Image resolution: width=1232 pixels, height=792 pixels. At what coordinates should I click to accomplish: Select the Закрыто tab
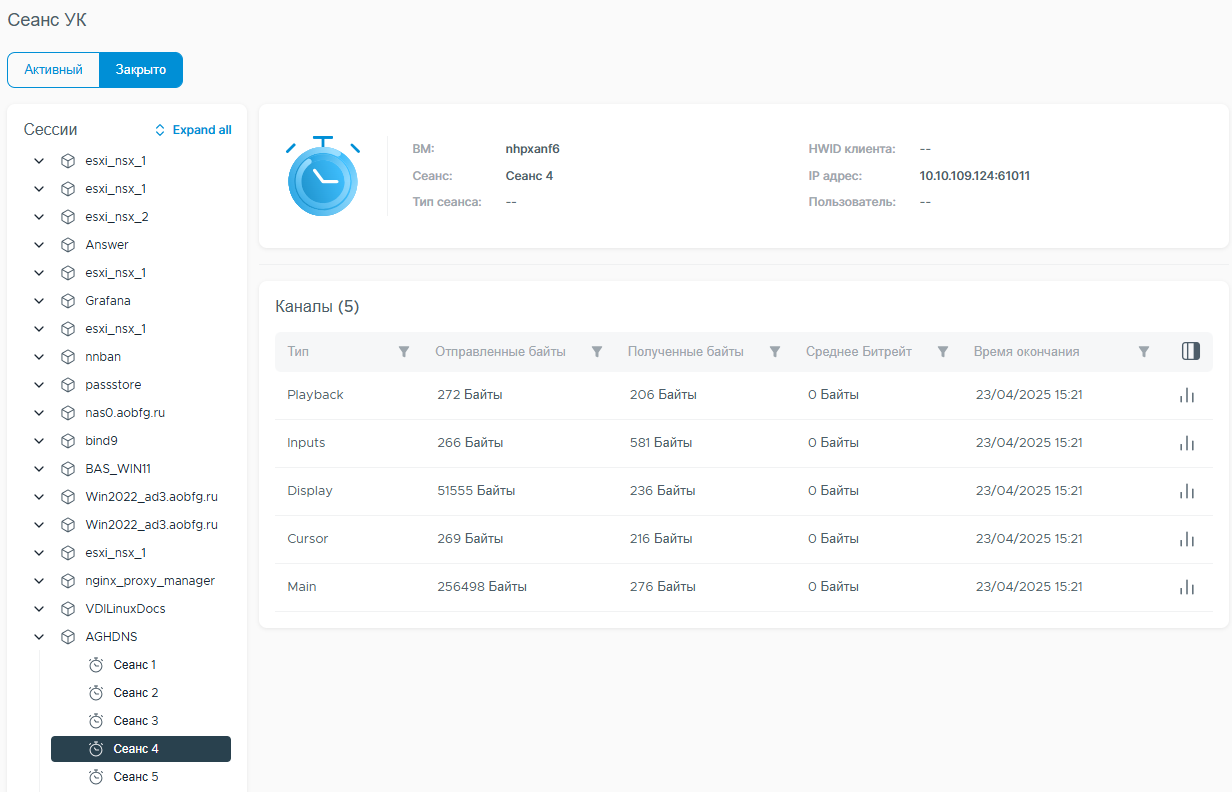point(141,70)
